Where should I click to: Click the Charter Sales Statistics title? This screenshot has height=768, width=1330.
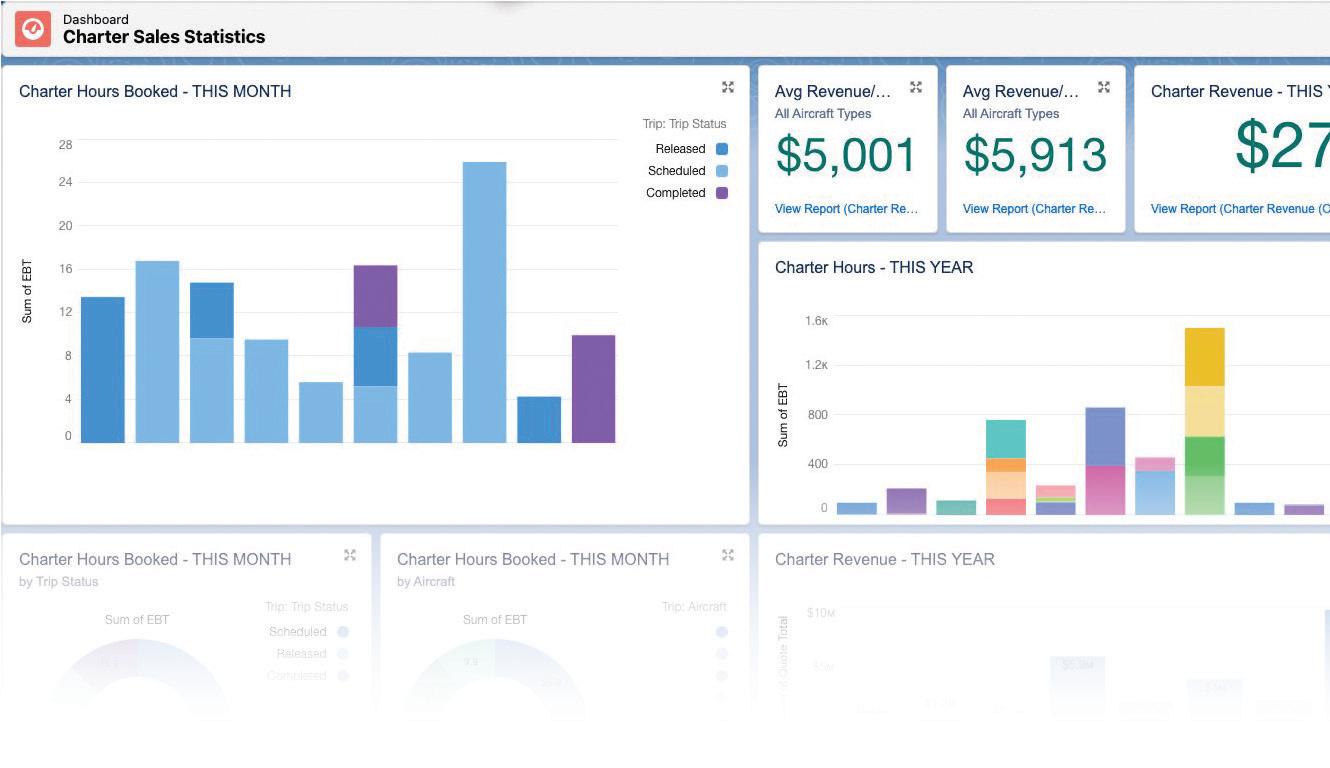click(x=164, y=37)
